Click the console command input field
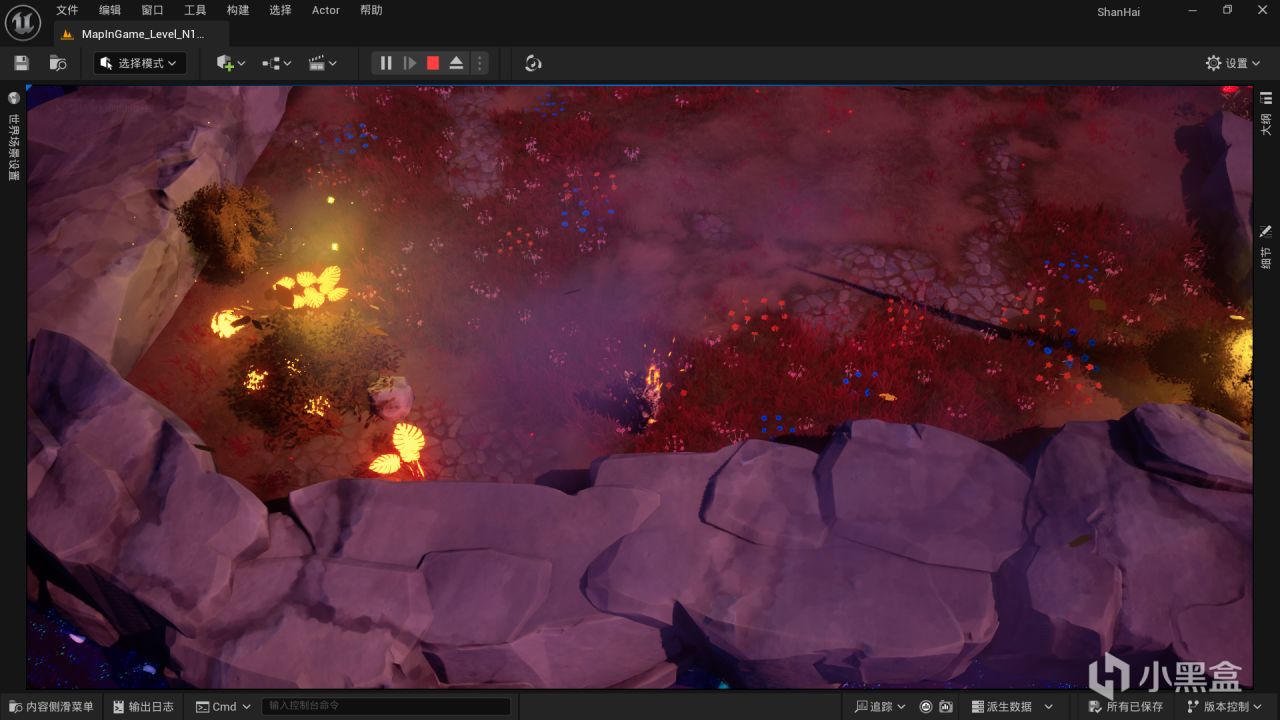 pos(386,707)
